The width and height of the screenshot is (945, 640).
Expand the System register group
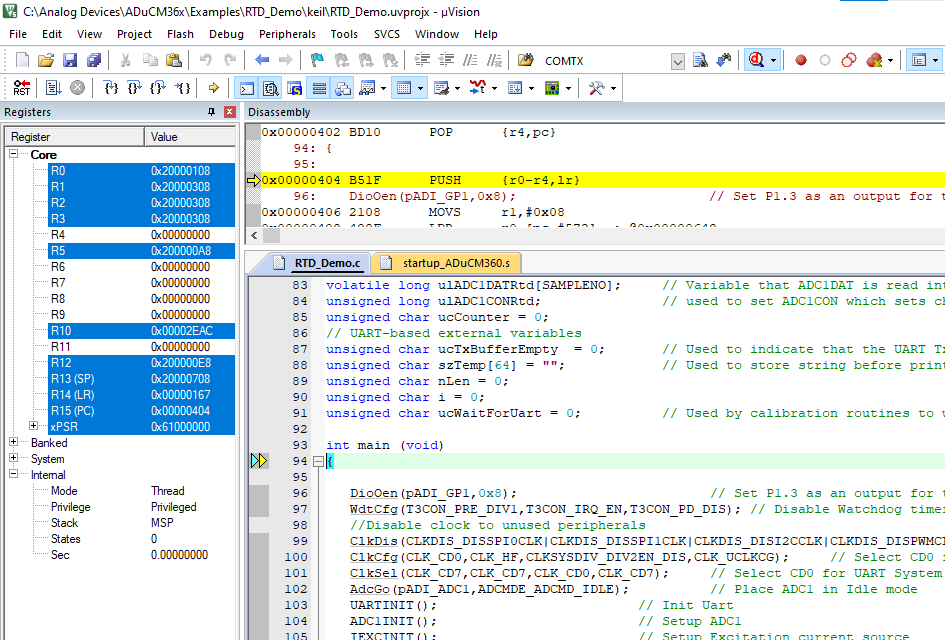[13, 458]
